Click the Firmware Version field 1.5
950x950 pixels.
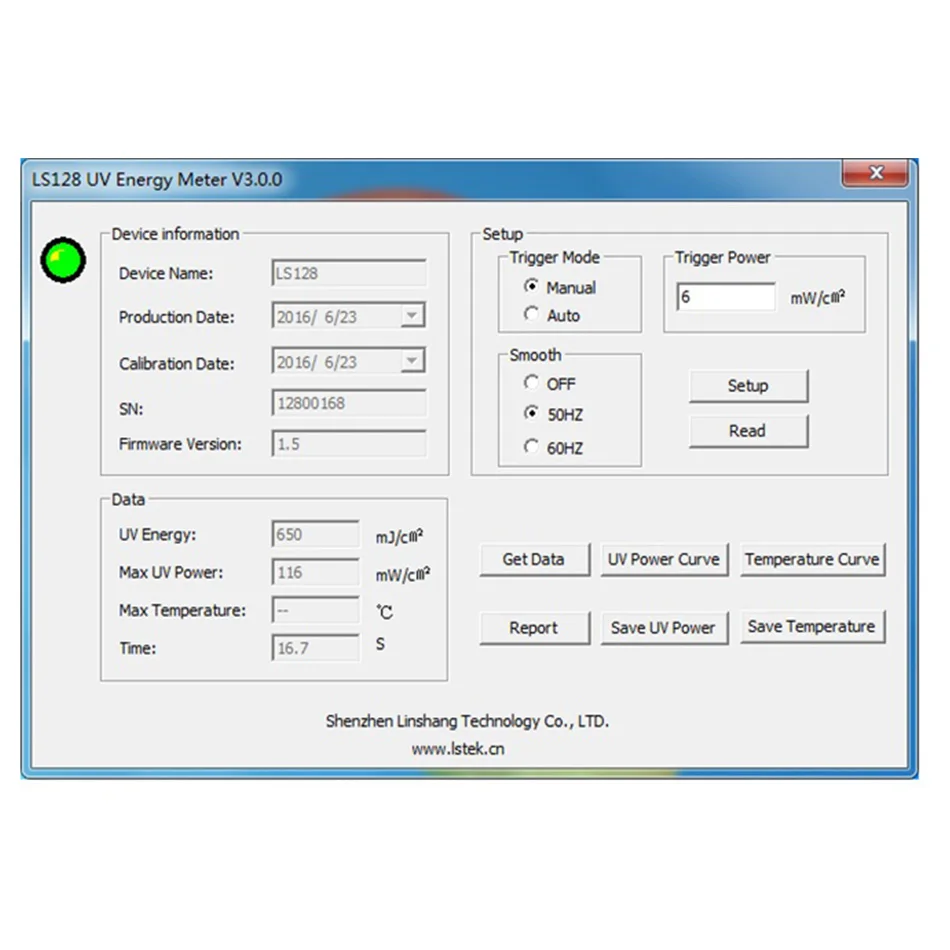tap(349, 443)
